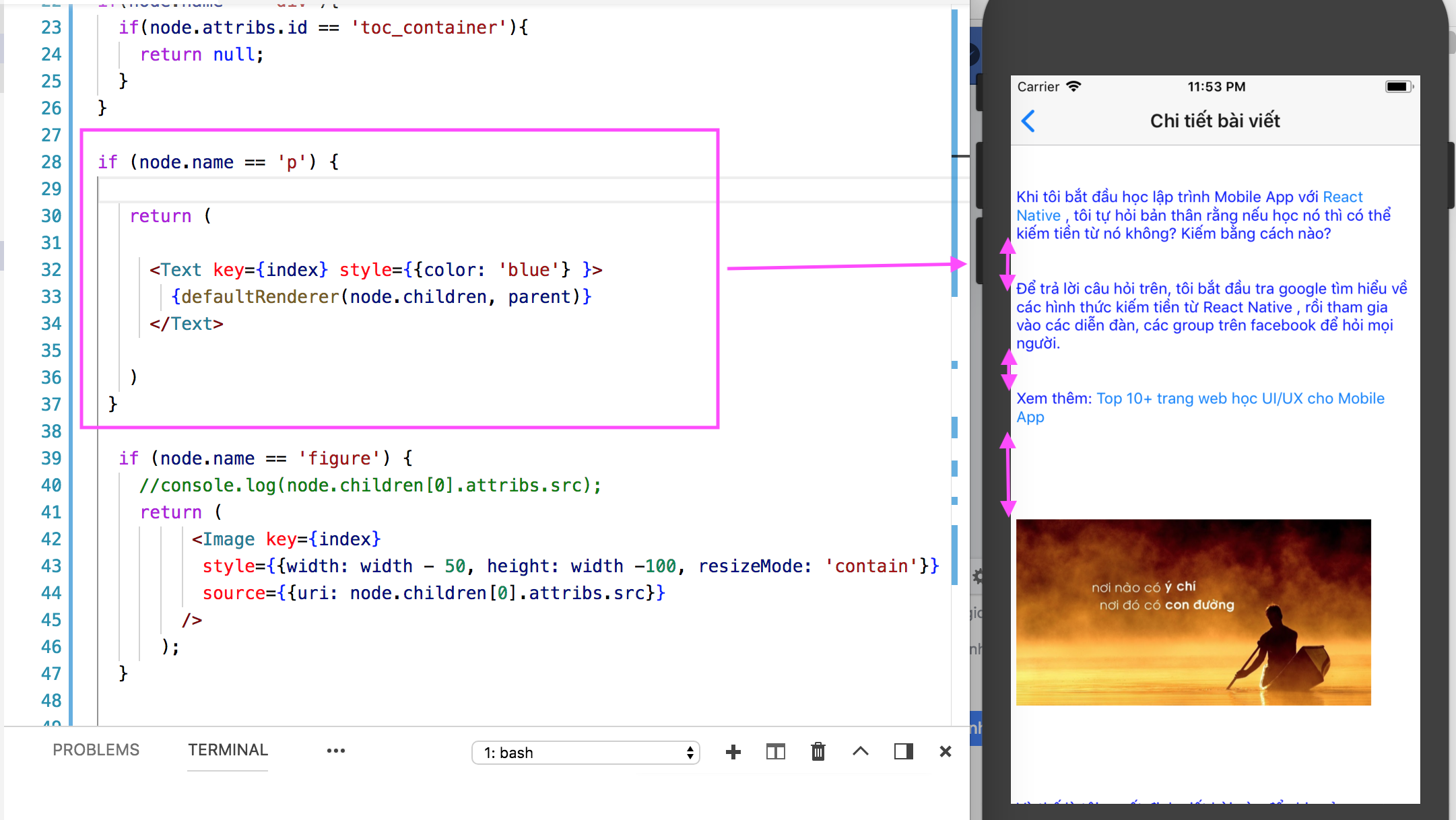Kill terminal with trash icon
Image resolution: width=1456 pixels, height=820 pixels.
(818, 751)
